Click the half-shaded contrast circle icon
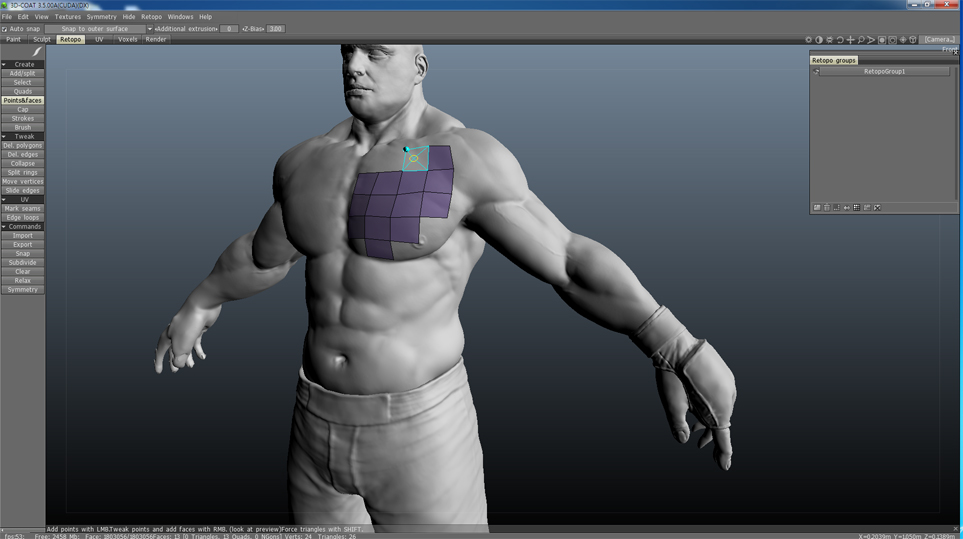The width and height of the screenshot is (963, 539). click(x=819, y=39)
